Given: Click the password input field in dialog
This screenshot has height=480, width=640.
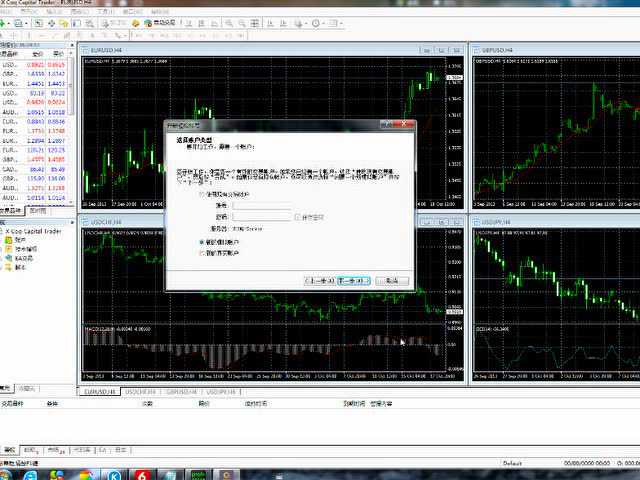Looking at the screenshot, I should [x=262, y=217].
